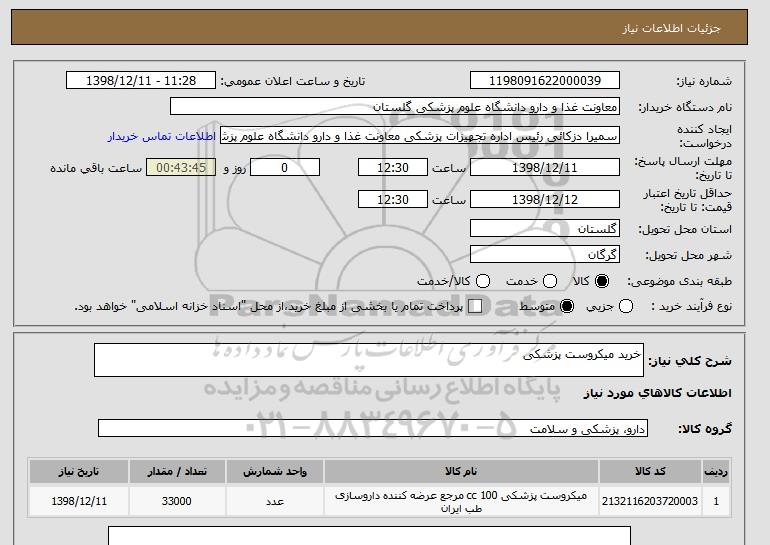
Task: Click the goods group field دارو، پزشکی و سلامت
Action: click(373, 428)
